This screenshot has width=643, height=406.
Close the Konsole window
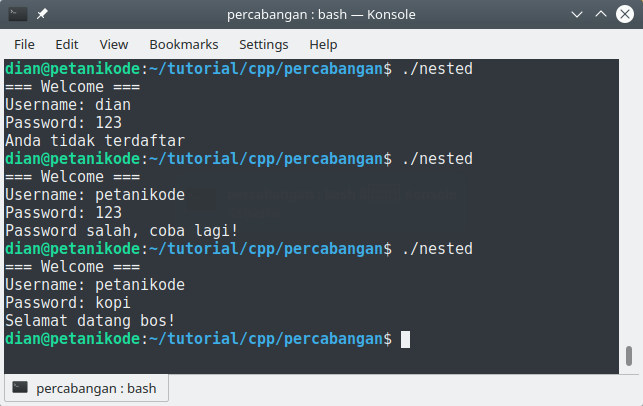click(625, 14)
